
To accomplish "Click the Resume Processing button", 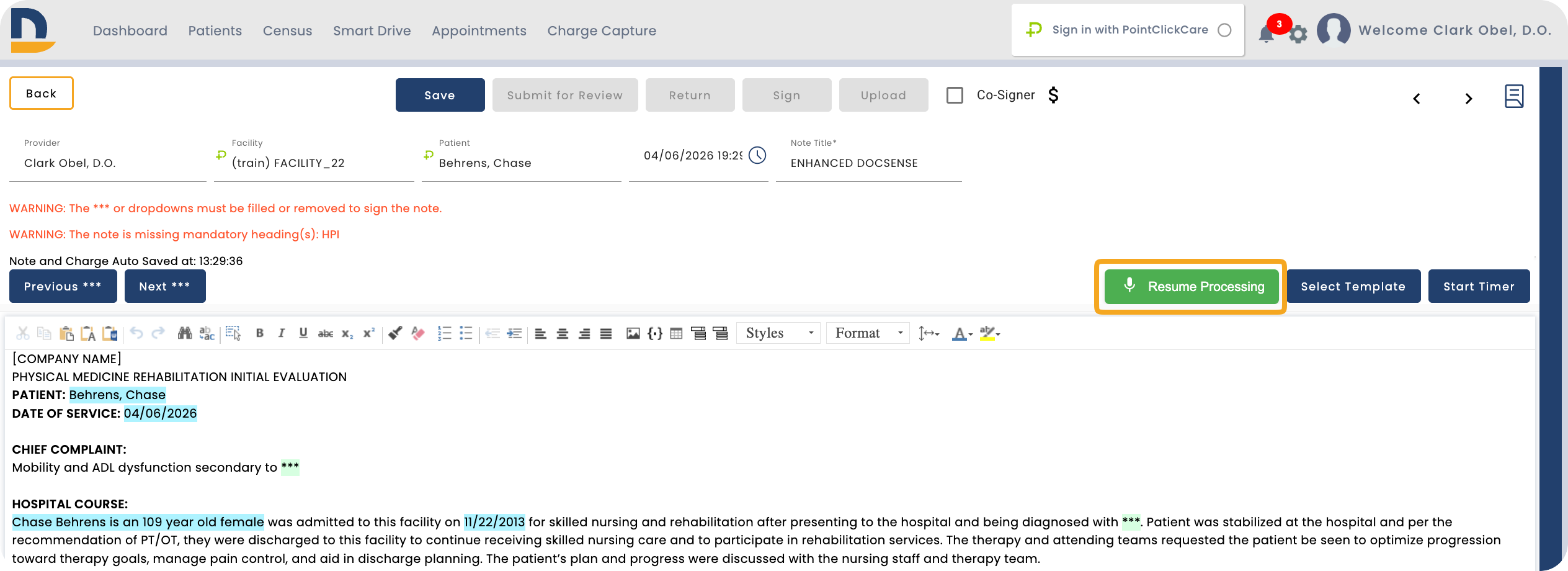I will [x=1191, y=287].
